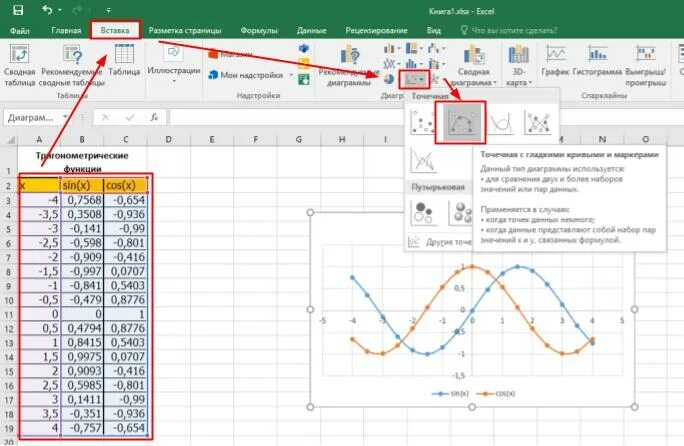Save the workbook using the floppy disk icon
684x446 pixels.
pos(18,10)
